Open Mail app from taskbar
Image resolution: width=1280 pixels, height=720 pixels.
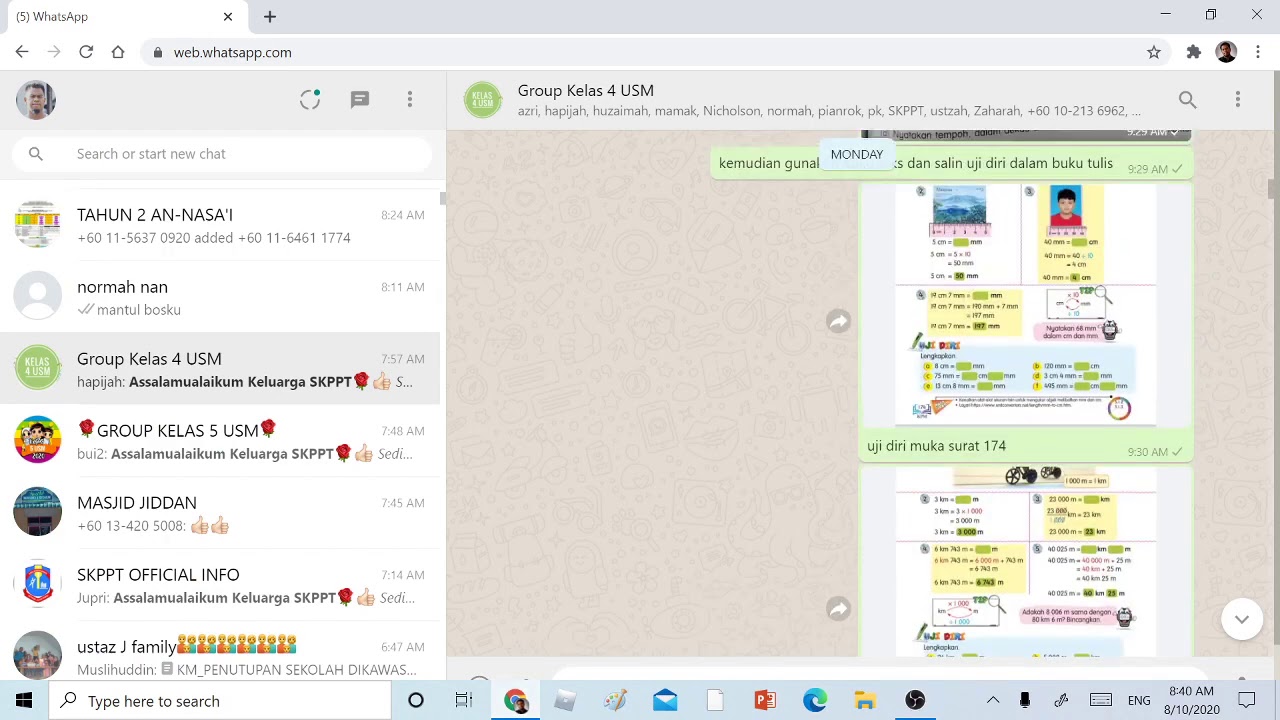point(665,701)
